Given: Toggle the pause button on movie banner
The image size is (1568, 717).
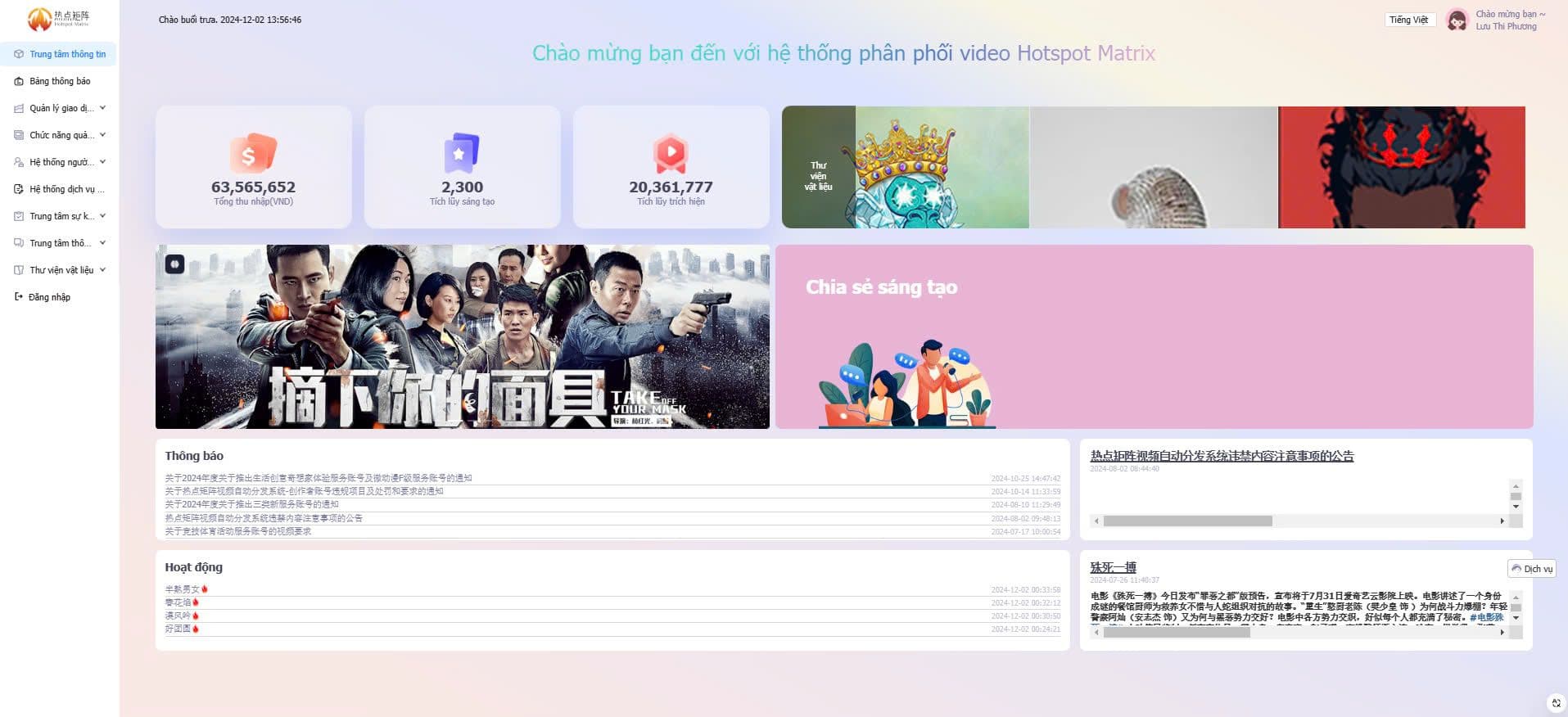Looking at the screenshot, I should (x=174, y=264).
